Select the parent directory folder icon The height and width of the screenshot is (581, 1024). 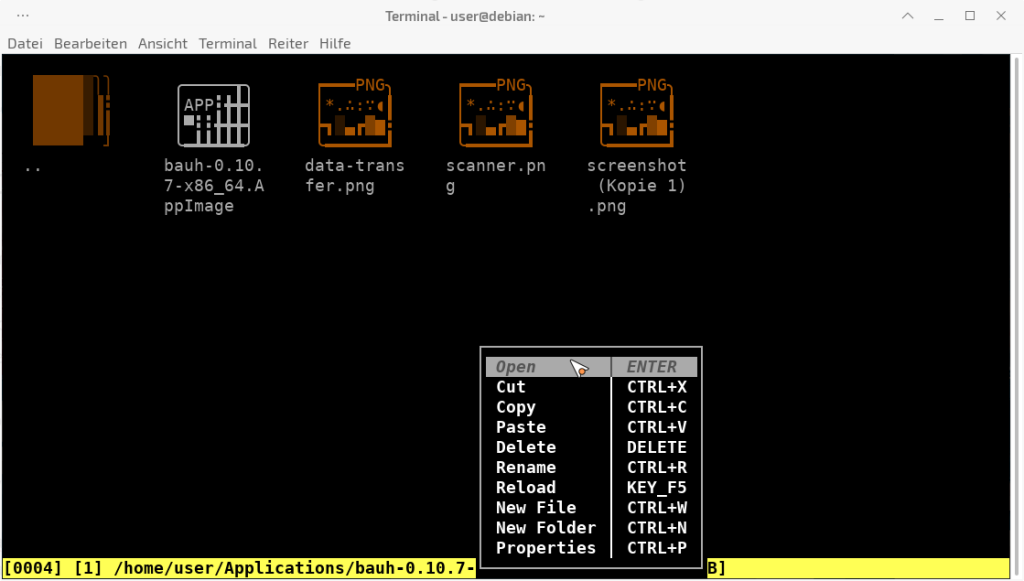(x=70, y=110)
